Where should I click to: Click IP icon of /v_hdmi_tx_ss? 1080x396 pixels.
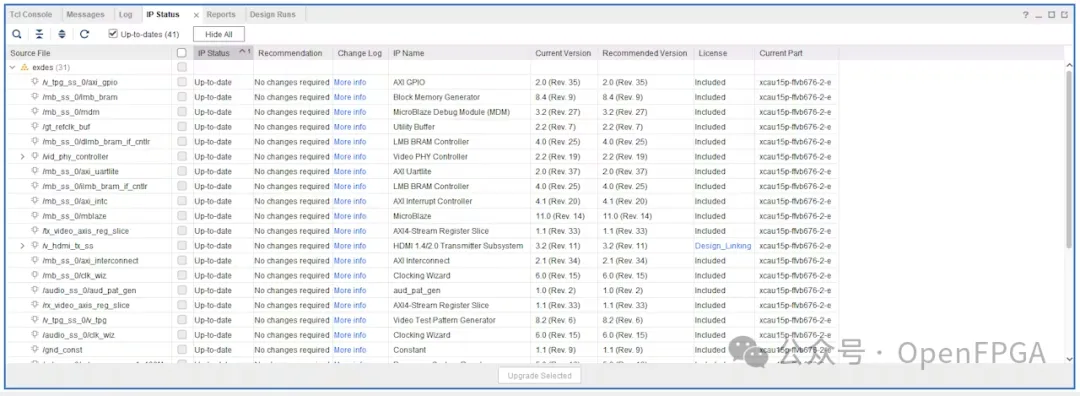click(36, 246)
